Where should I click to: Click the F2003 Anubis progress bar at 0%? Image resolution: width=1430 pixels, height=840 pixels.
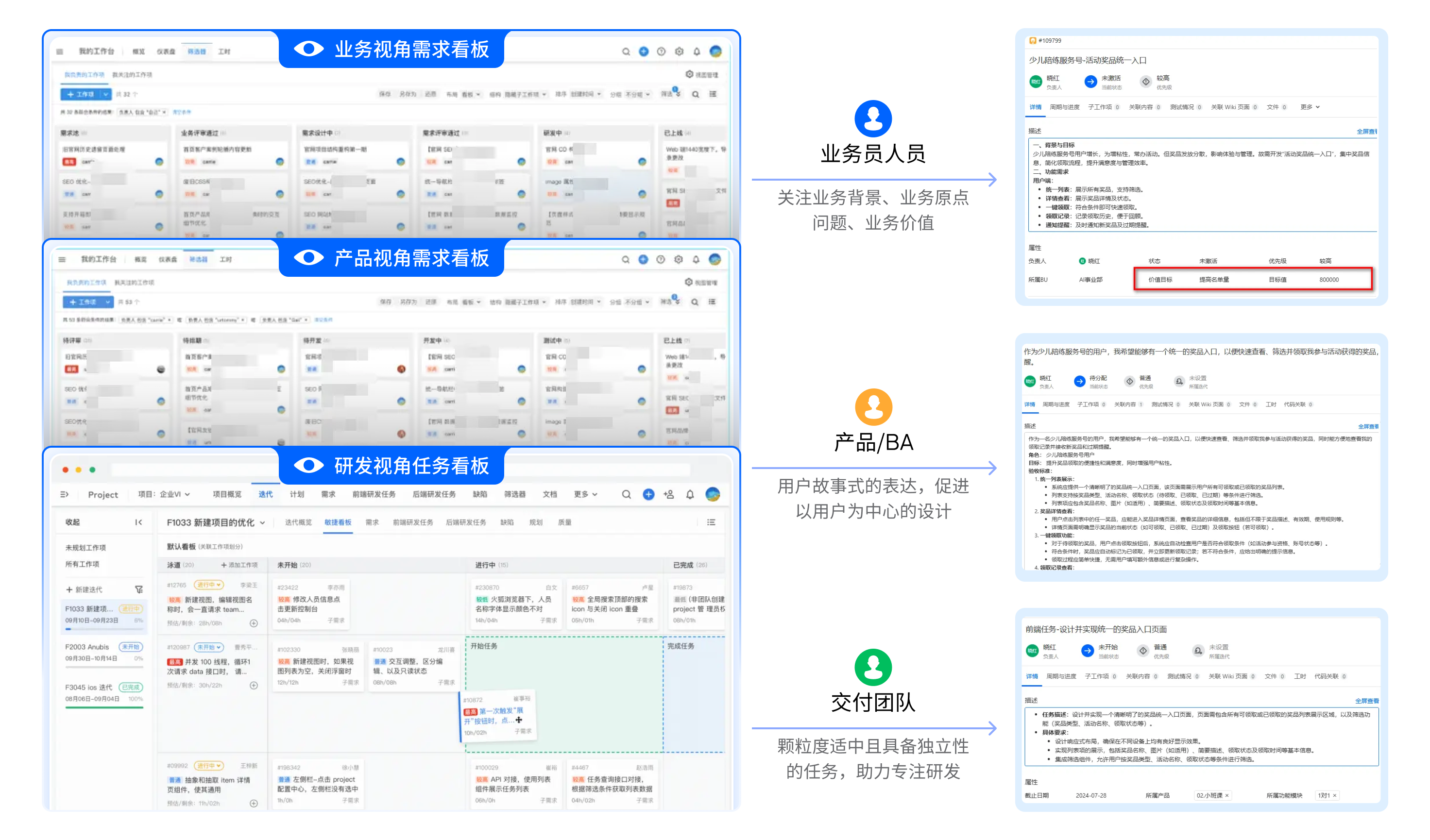104,668
